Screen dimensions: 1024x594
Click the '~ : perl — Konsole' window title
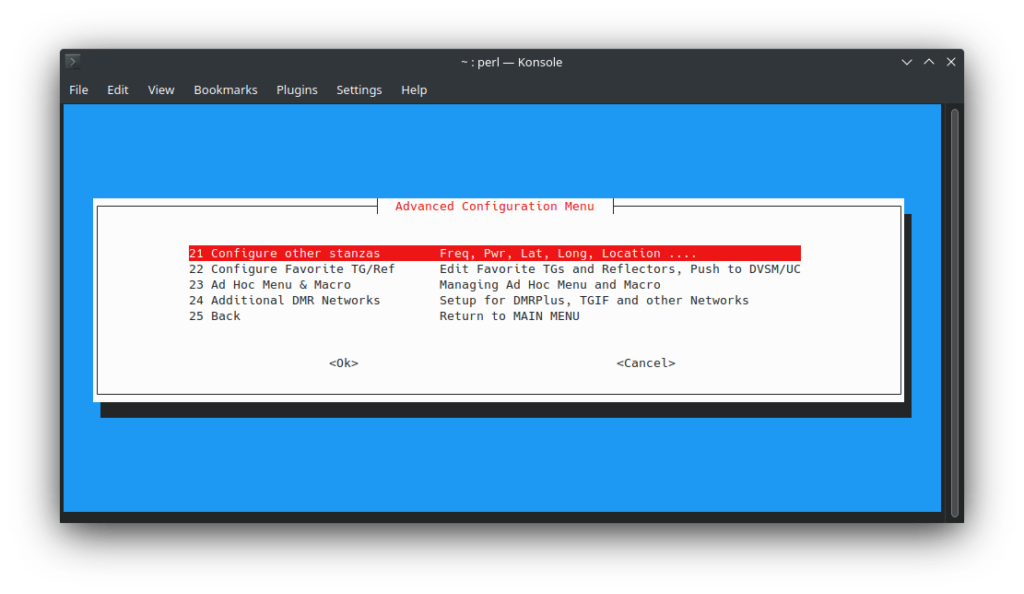click(x=511, y=62)
